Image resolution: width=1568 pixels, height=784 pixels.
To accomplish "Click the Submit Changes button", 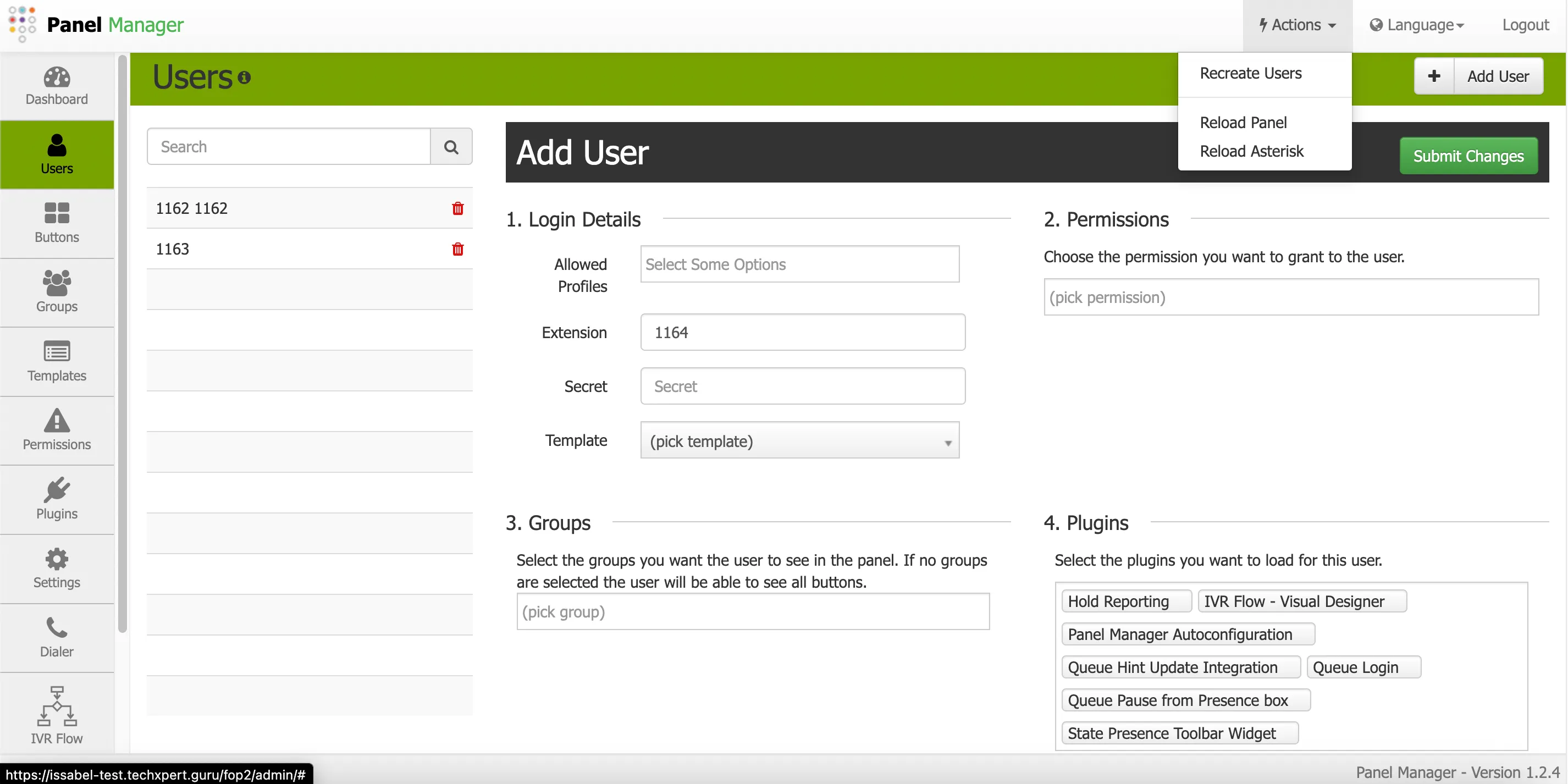I will coord(1468,155).
